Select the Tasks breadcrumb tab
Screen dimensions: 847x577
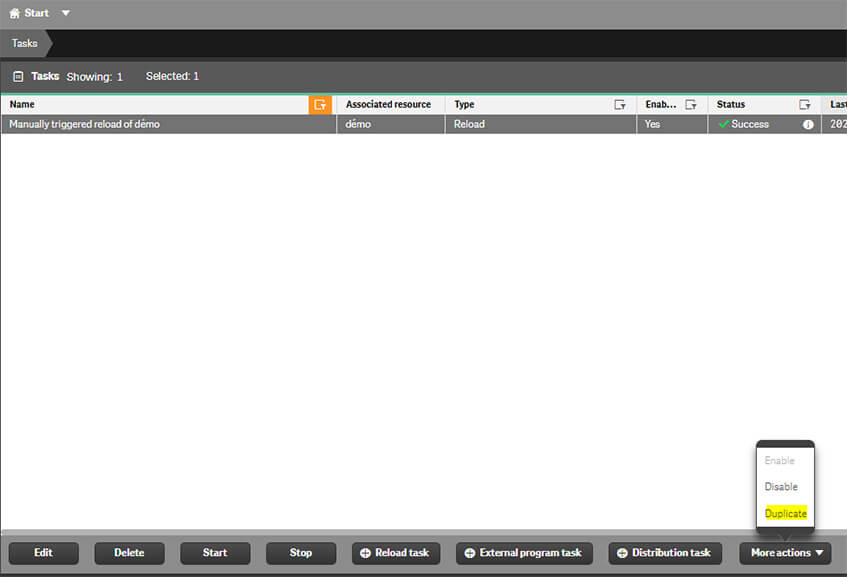(x=25, y=43)
